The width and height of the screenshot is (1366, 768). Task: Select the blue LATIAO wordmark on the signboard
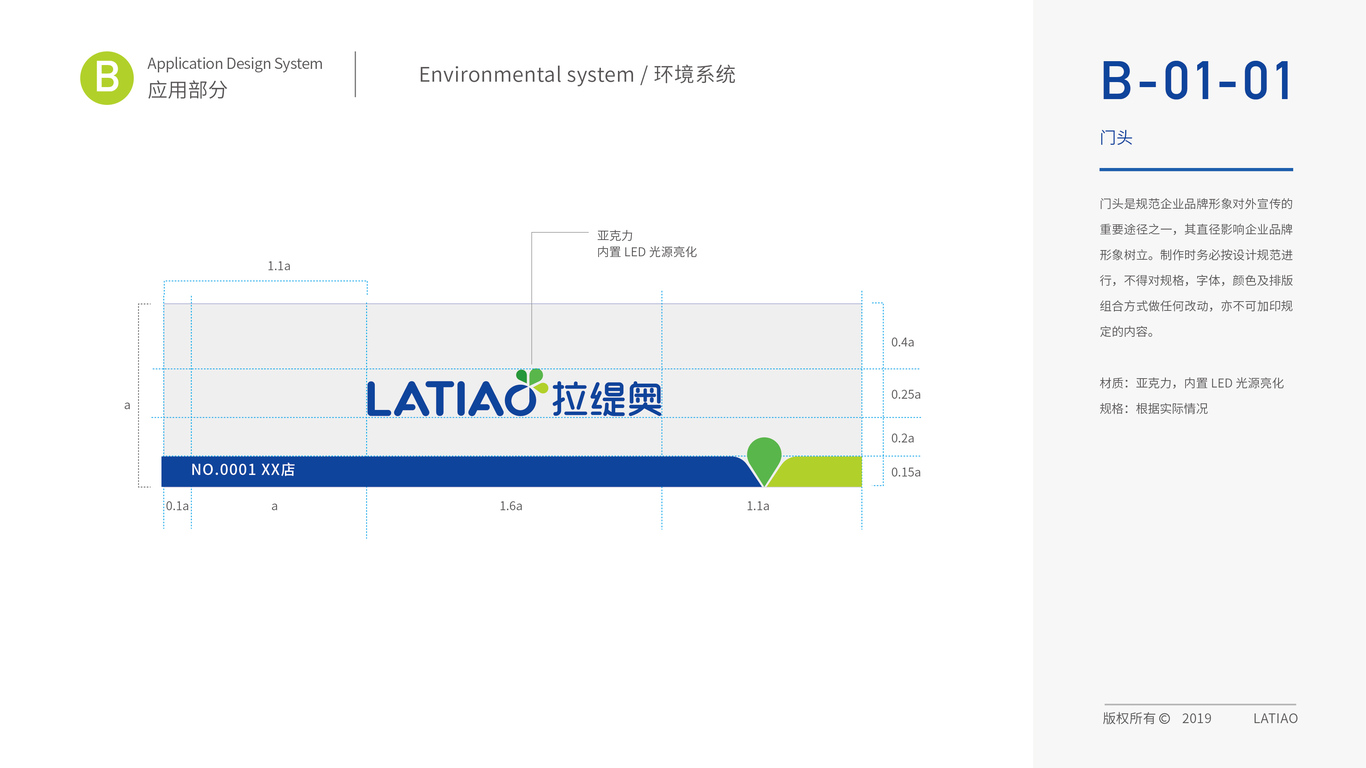pos(451,397)
